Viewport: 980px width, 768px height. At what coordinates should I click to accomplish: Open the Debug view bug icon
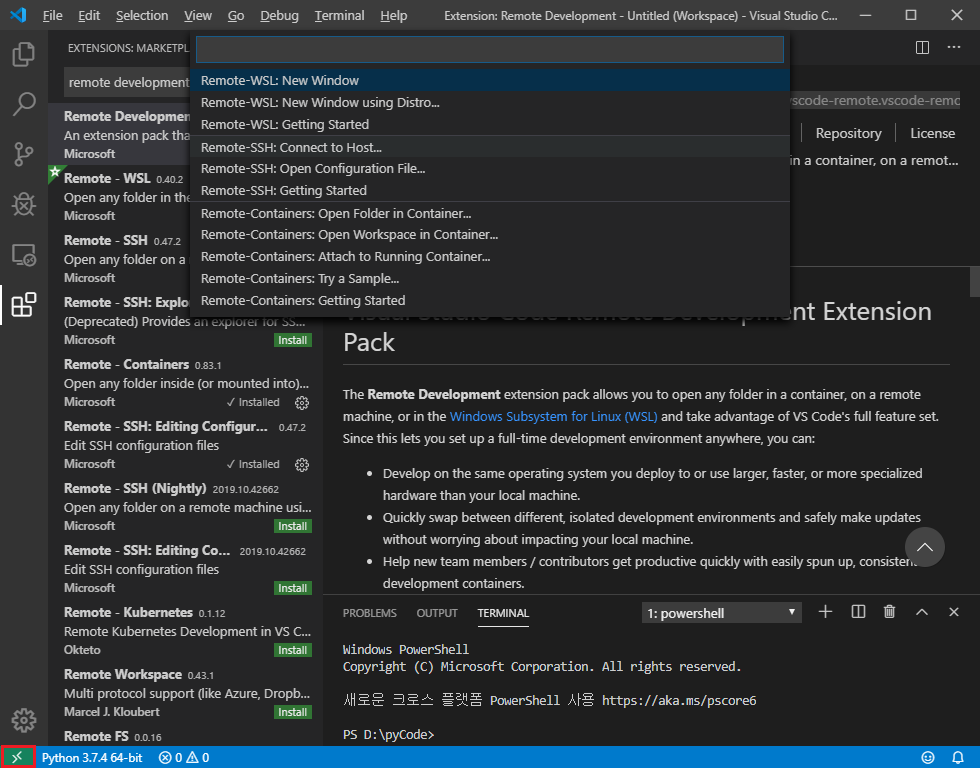[24, 204]
